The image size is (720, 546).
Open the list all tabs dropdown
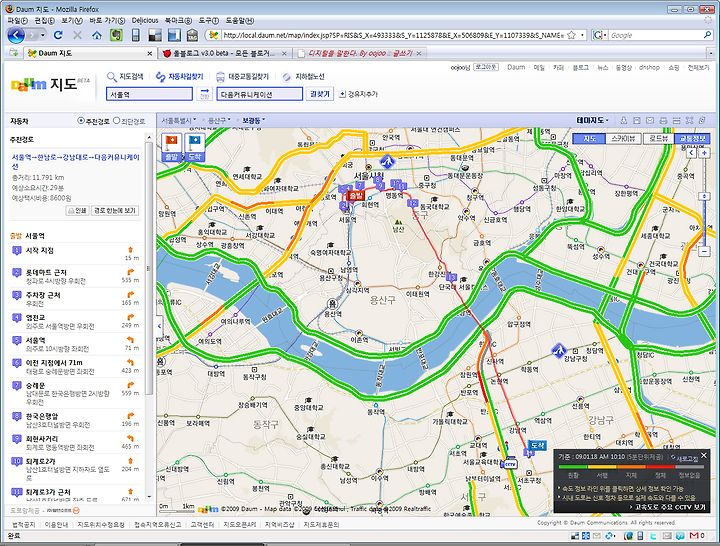(x=710, y=53)
